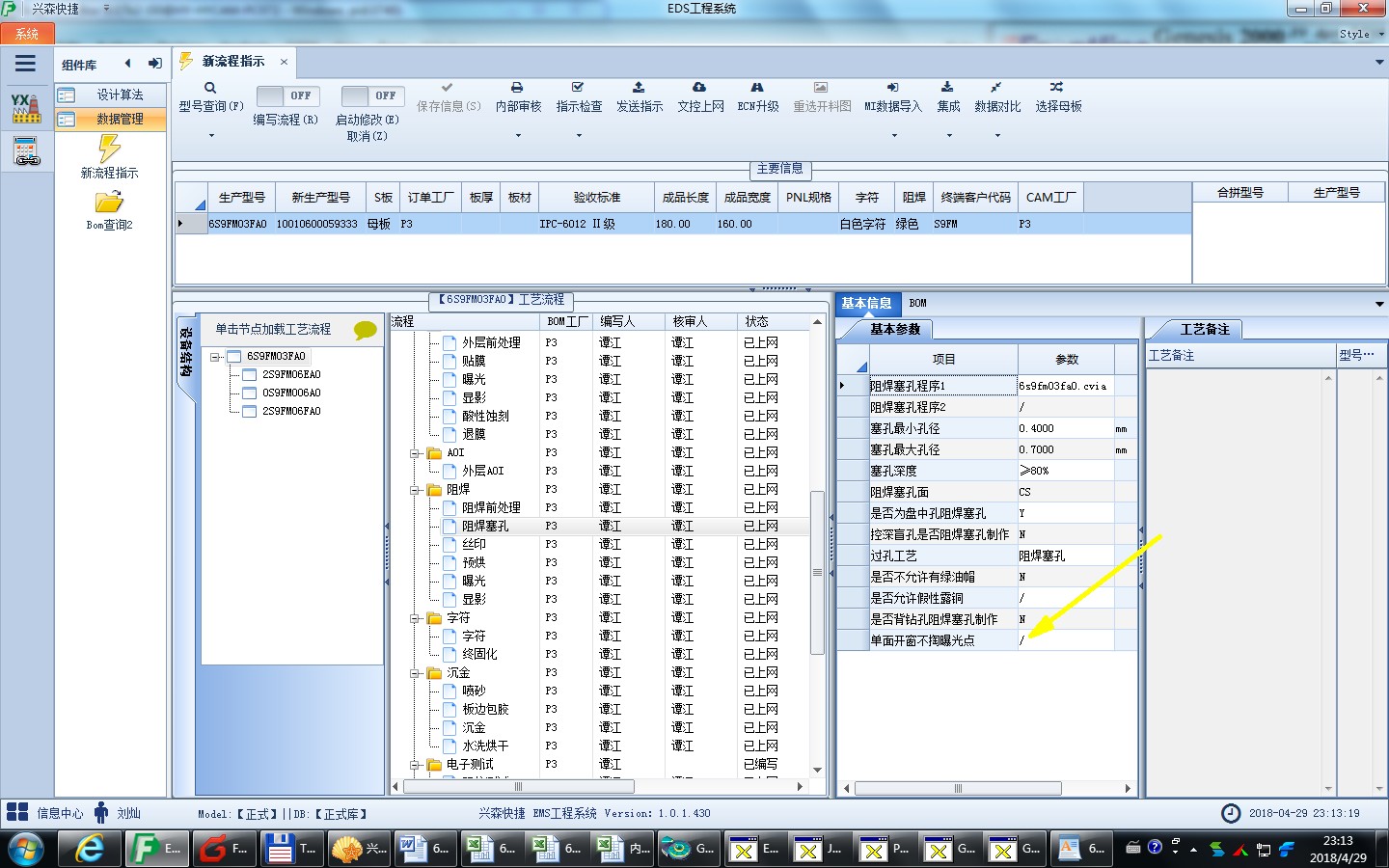Collapse the 字符 folder node
This screenshot has width=1389, height=868.
pos(415,618)
